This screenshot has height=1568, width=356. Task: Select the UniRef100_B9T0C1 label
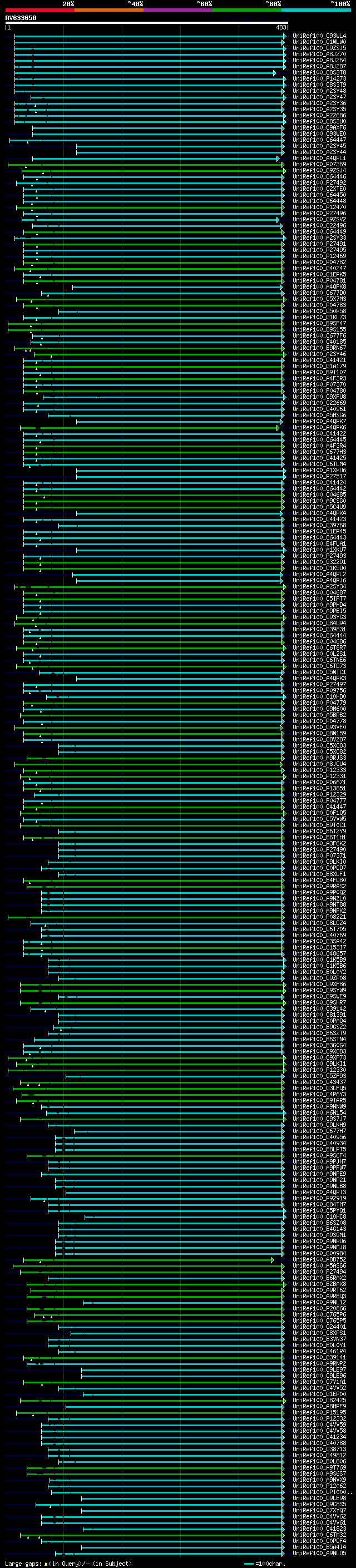coord(319,825)
